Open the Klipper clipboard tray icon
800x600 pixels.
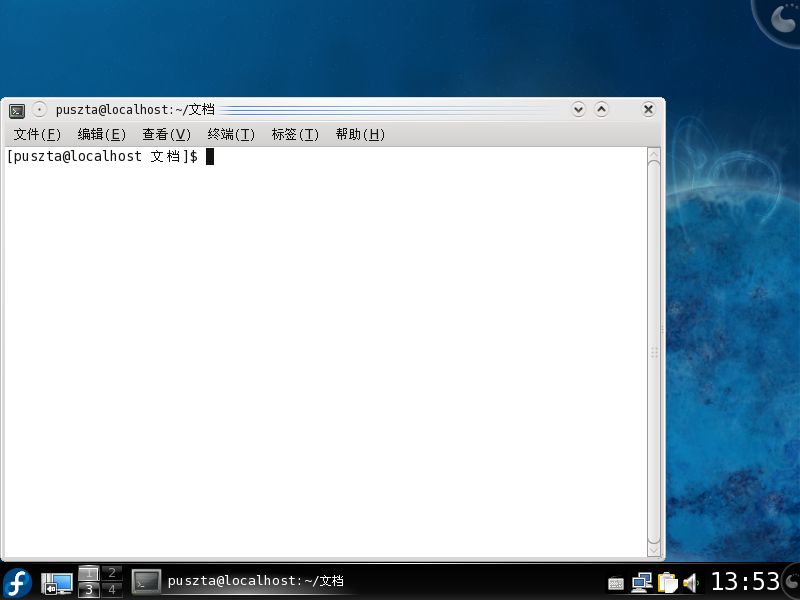pos(667,583)
